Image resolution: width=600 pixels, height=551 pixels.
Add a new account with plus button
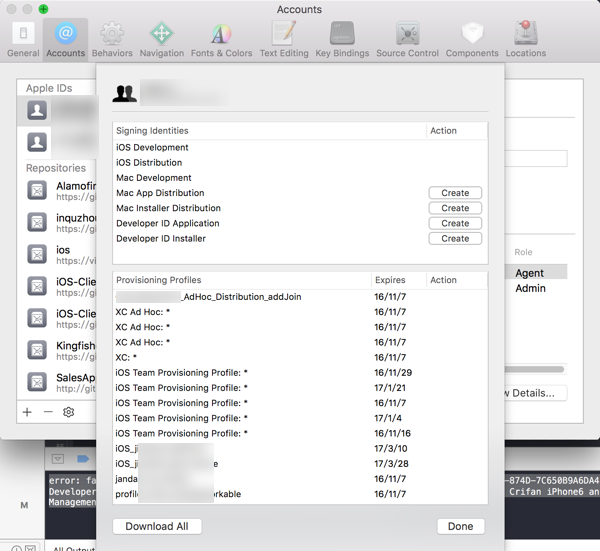27,412
